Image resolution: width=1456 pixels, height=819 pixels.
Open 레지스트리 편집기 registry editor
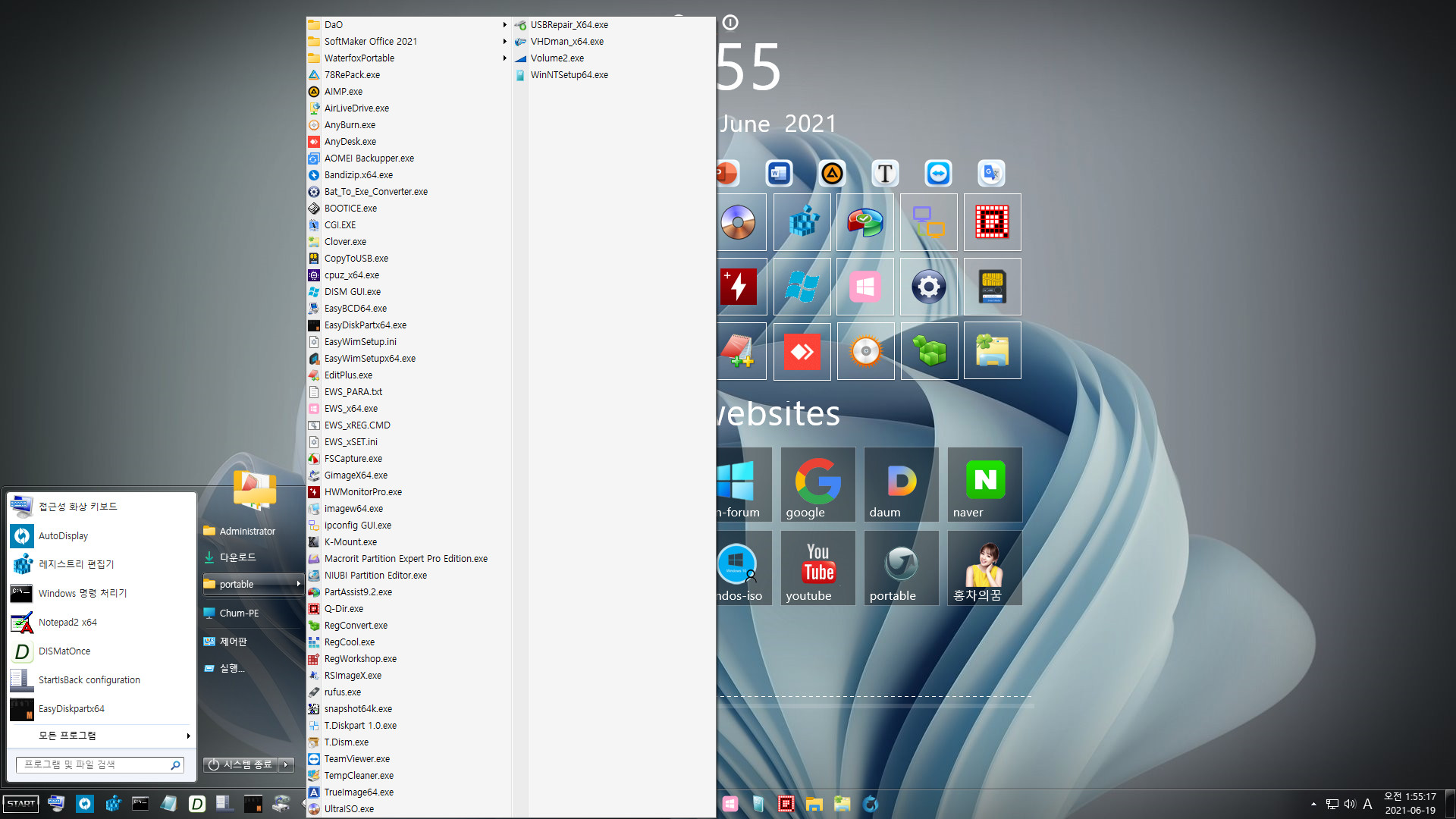coord(100,565)
